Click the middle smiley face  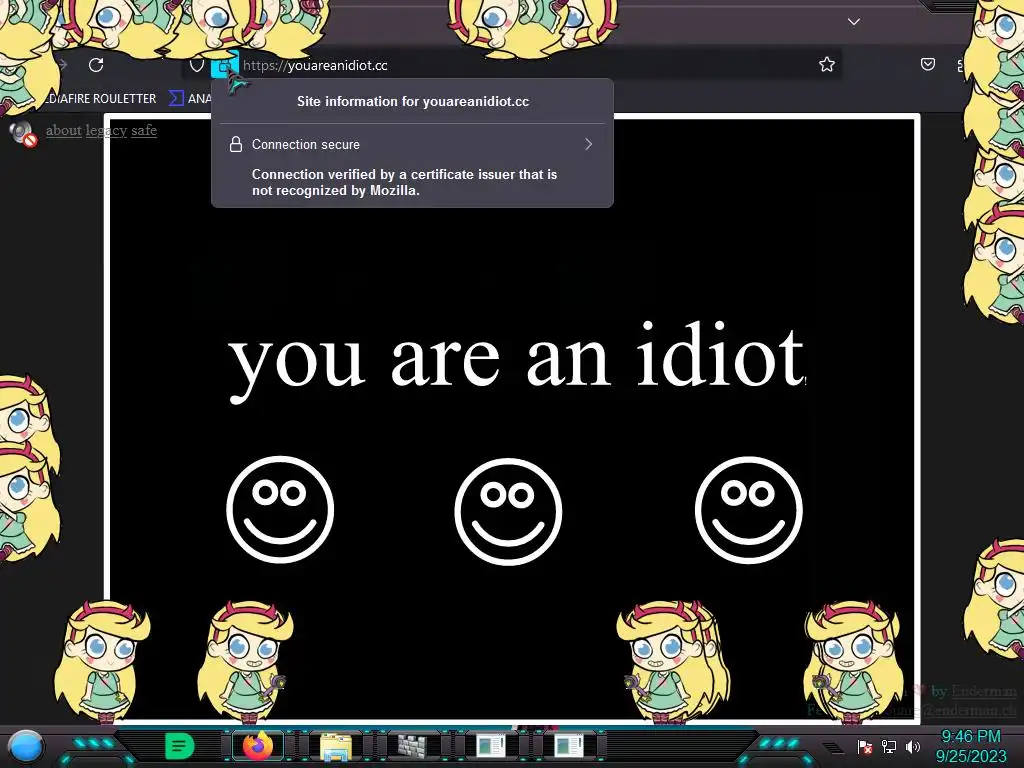(x=508, y=511)
